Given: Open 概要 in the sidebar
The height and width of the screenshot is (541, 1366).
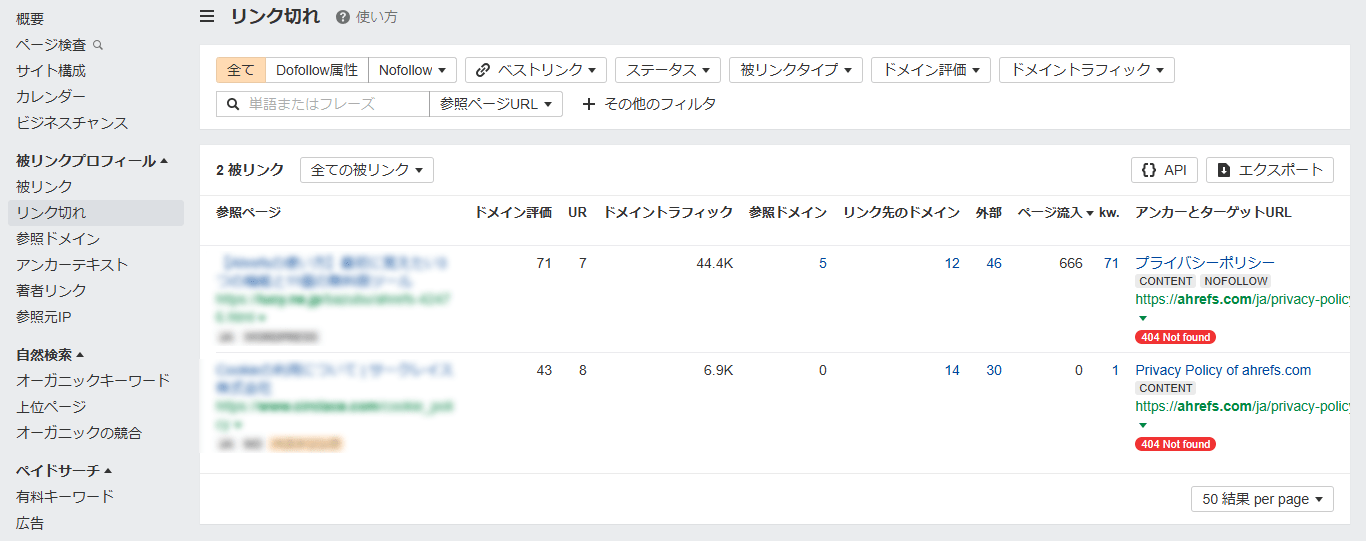Looking at the screenshot, I should coord(30,19).
